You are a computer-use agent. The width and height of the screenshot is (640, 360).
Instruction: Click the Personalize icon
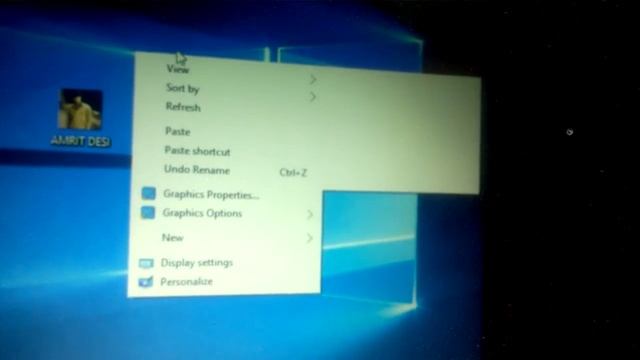coord(145,282)
